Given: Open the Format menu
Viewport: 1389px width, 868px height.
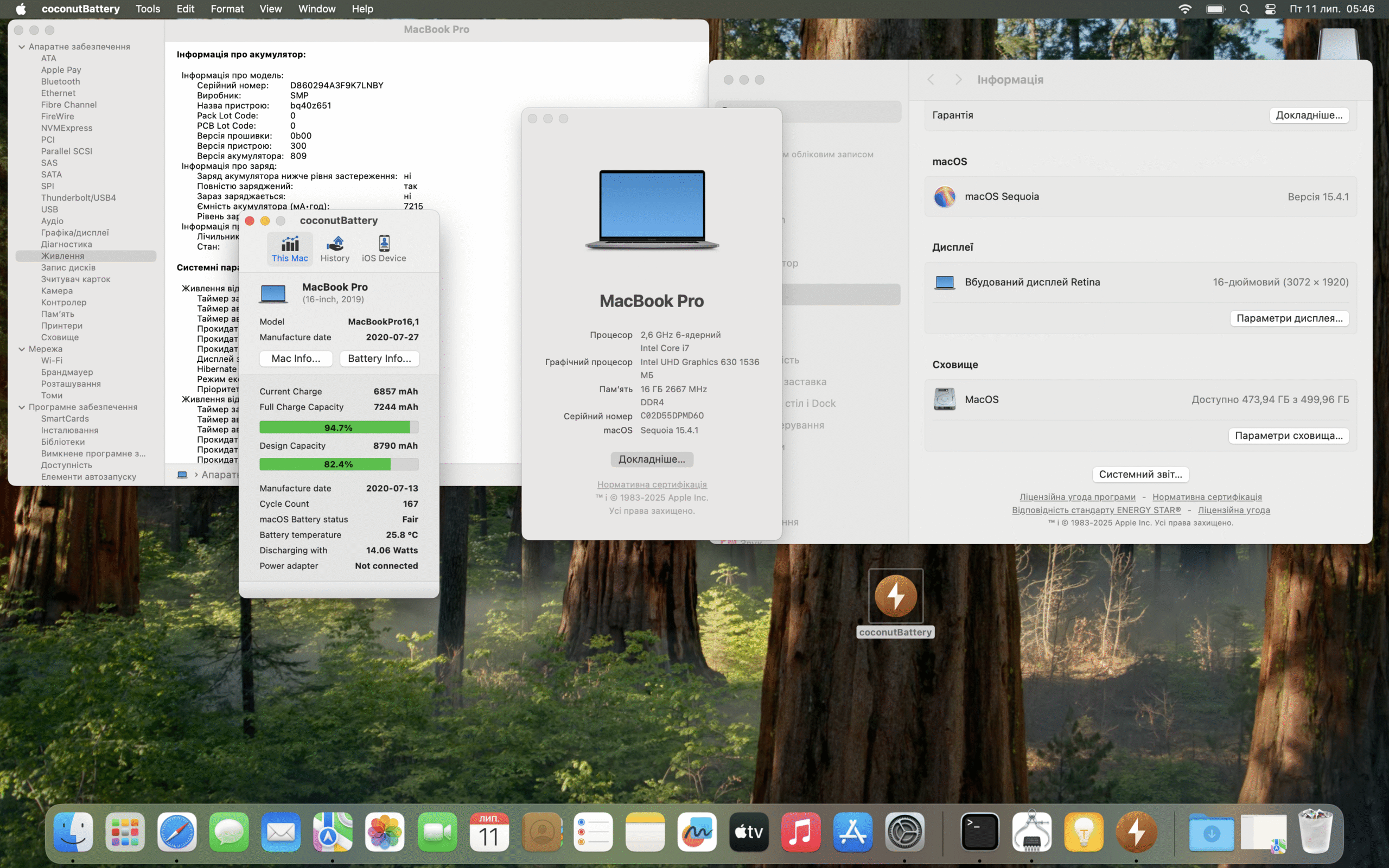Looking at the screenshot, I should [227, 9].
